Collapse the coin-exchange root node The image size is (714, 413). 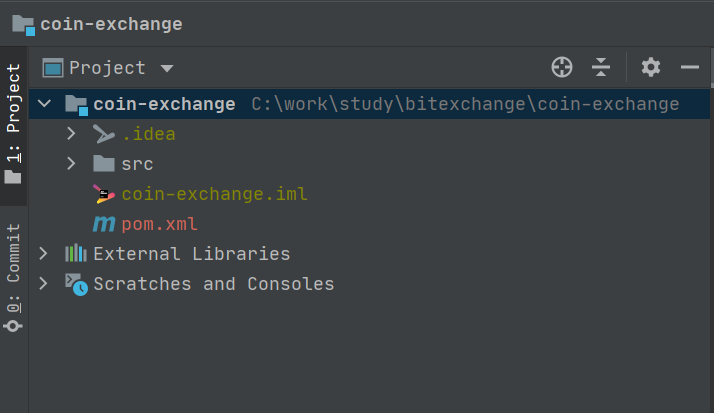click(43, 104)
